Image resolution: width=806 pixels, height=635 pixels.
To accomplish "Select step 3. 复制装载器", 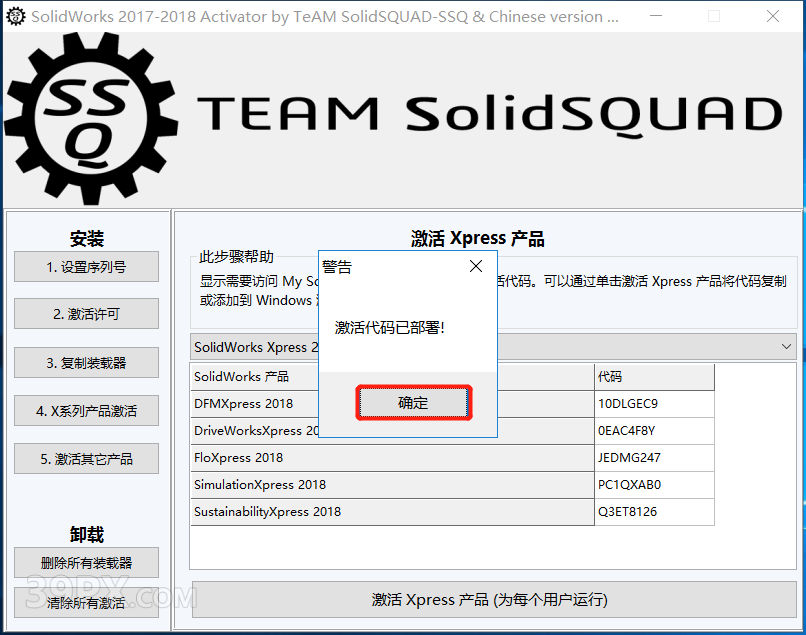I will (x=86, y=363).
